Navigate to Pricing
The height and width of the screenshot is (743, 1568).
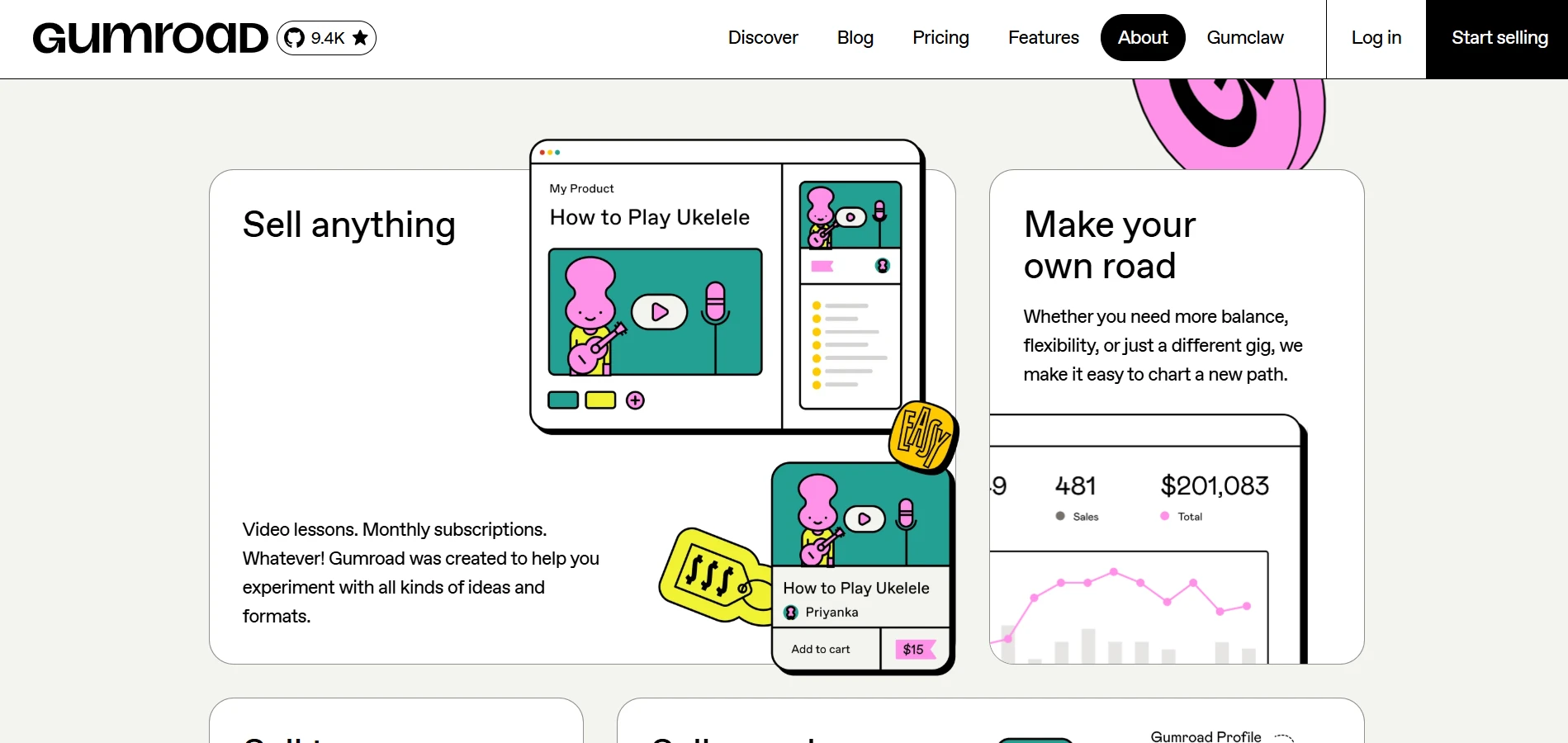[940, 38]
